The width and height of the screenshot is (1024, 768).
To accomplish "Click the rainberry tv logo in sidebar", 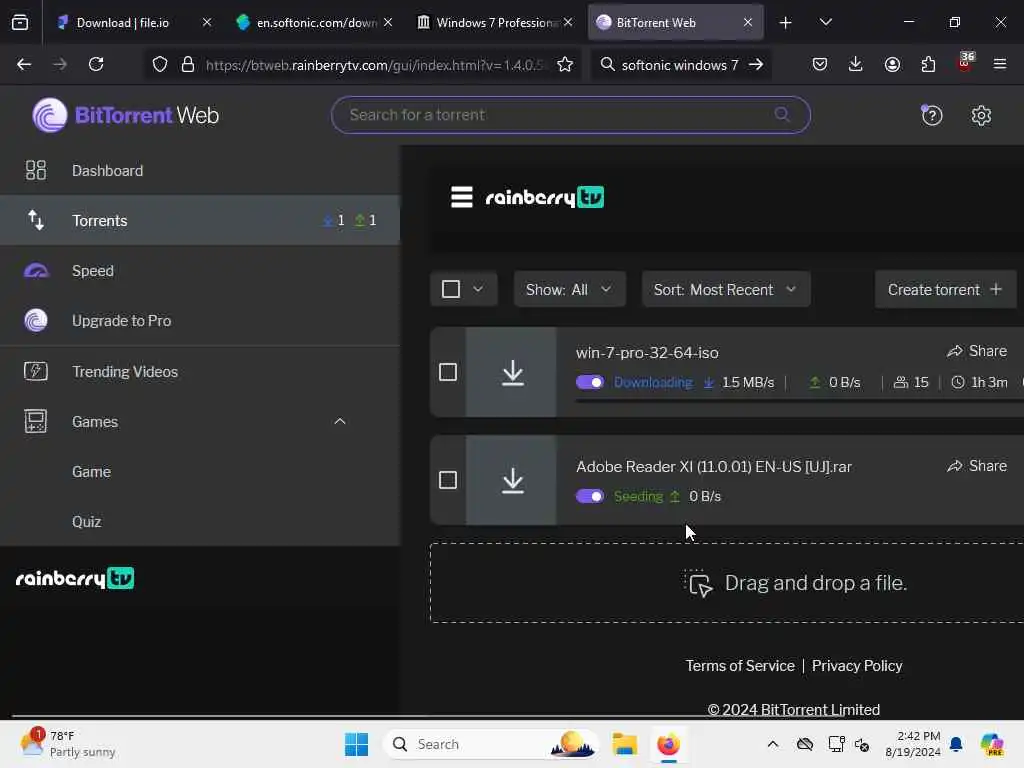I will click(74, 579).
